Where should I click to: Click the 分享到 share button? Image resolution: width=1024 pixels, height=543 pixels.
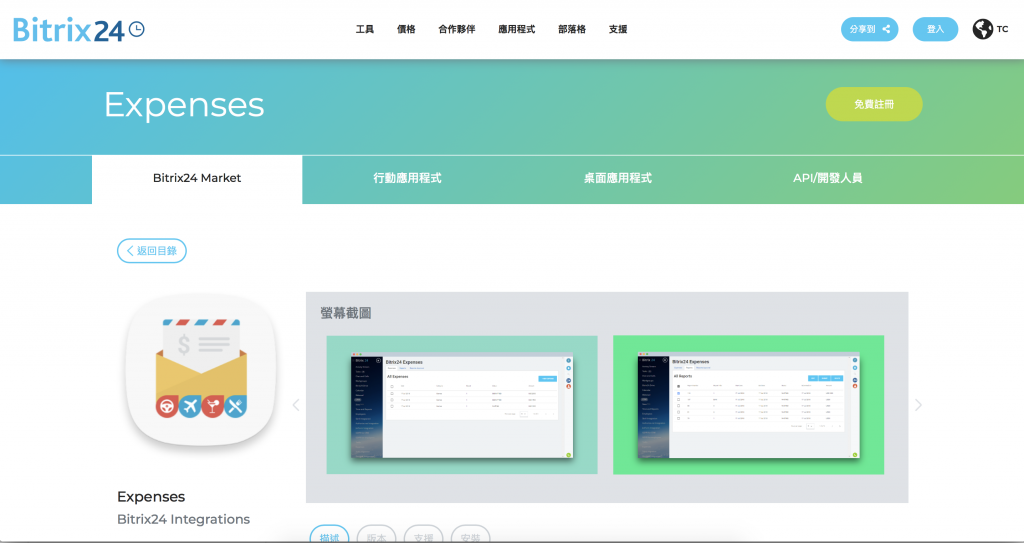point(869,29)
